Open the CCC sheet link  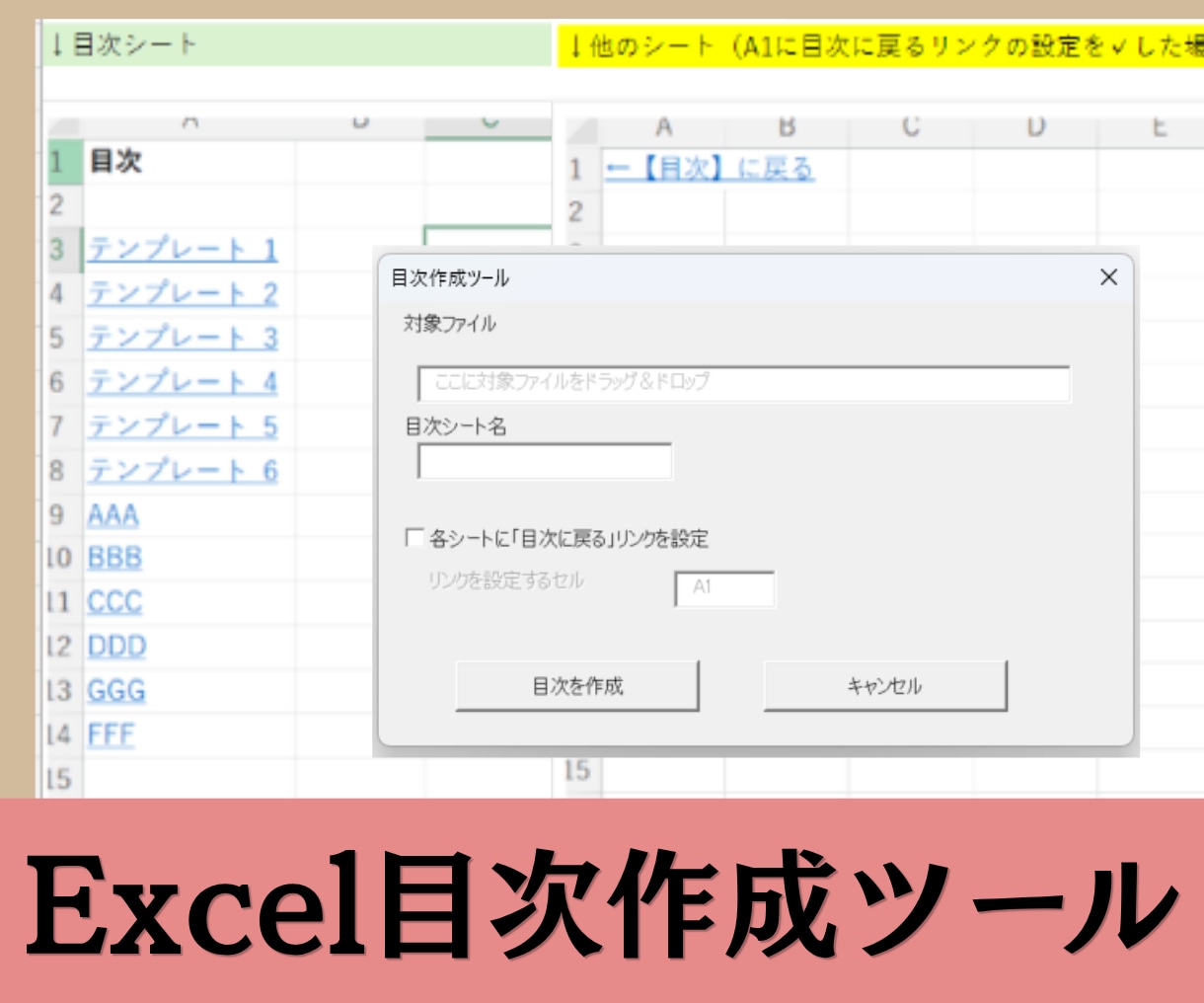(114, 602)
